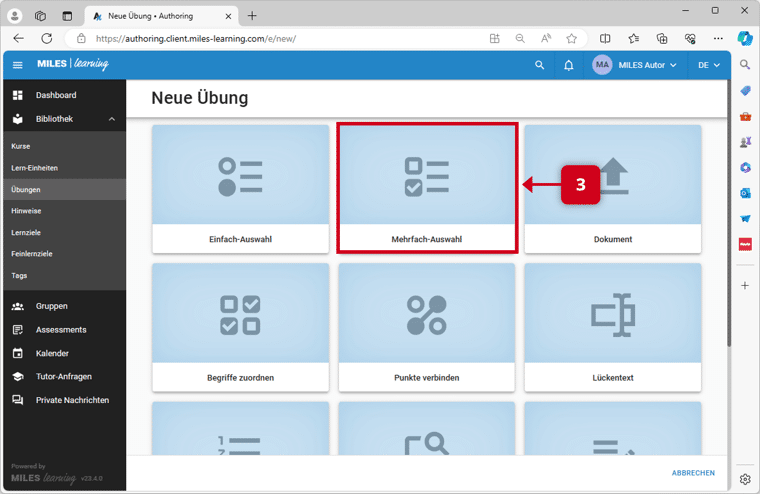Image resolution: width=760 pixels, height=494 pixels.
Task: Select the Einfach-Auswahl exercise type
Action: 240,188
